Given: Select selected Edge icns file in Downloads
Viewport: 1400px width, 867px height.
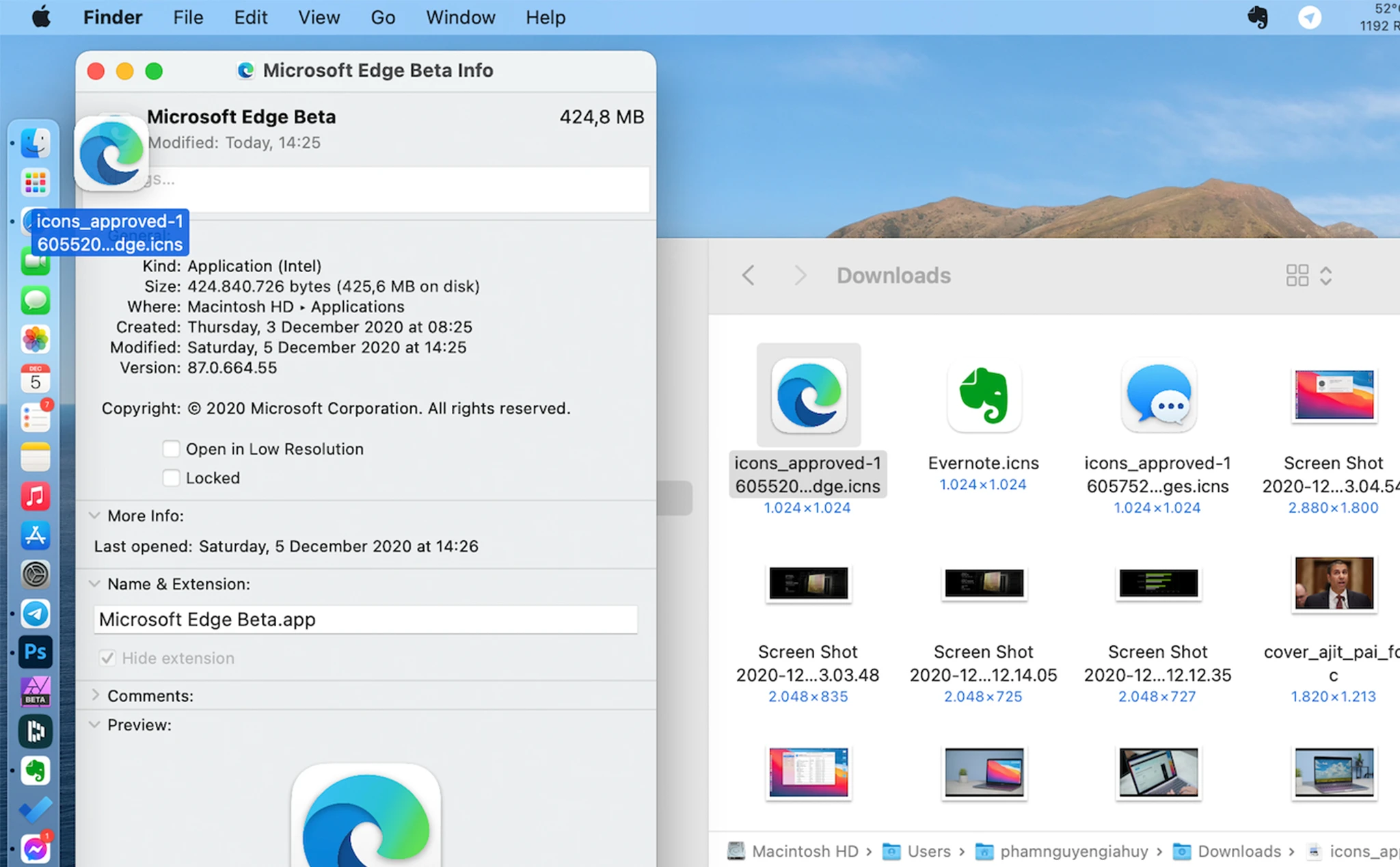Looking at the screenshot, I should click(x=808, y=395).
